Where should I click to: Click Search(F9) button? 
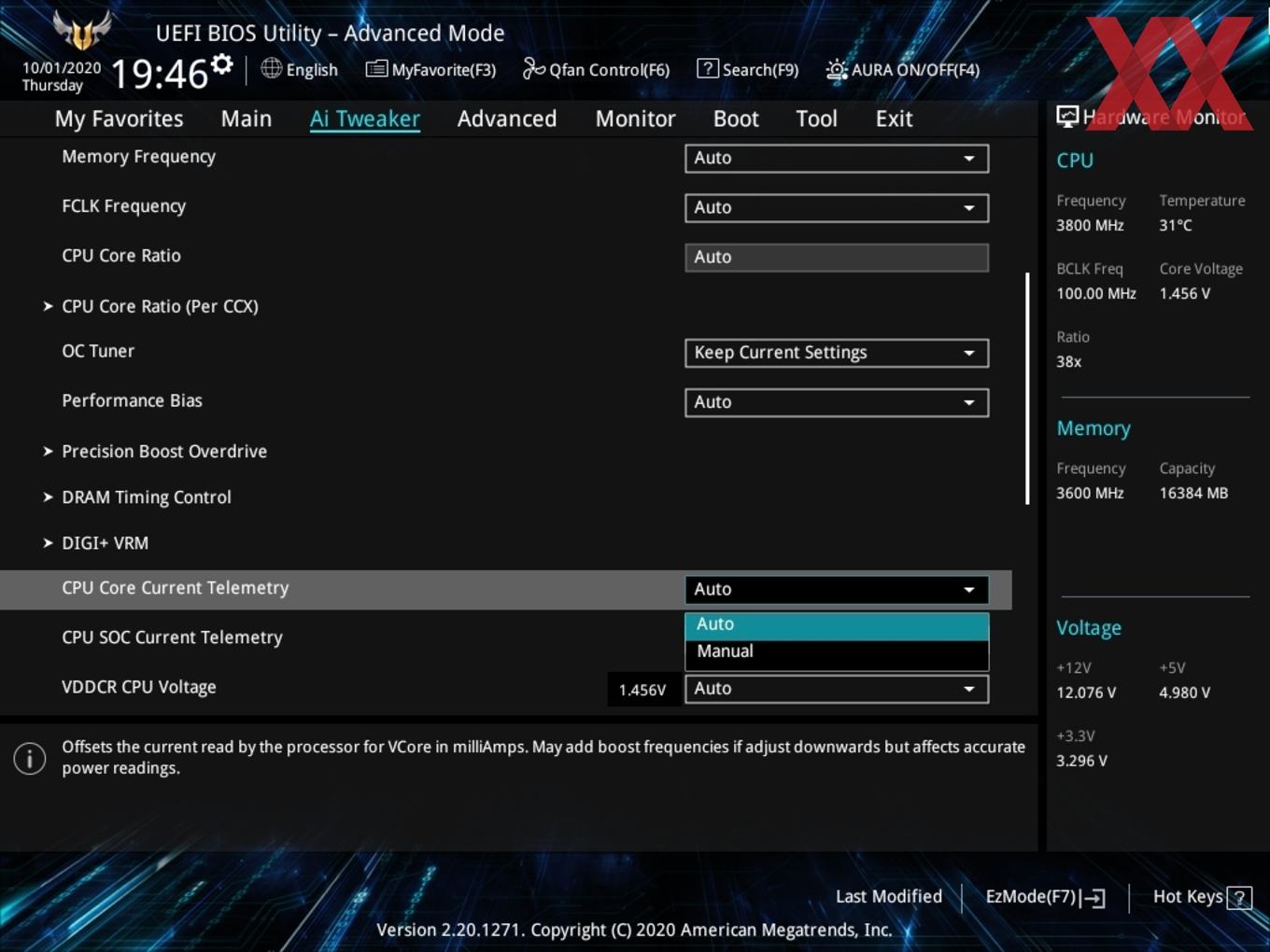748,69
